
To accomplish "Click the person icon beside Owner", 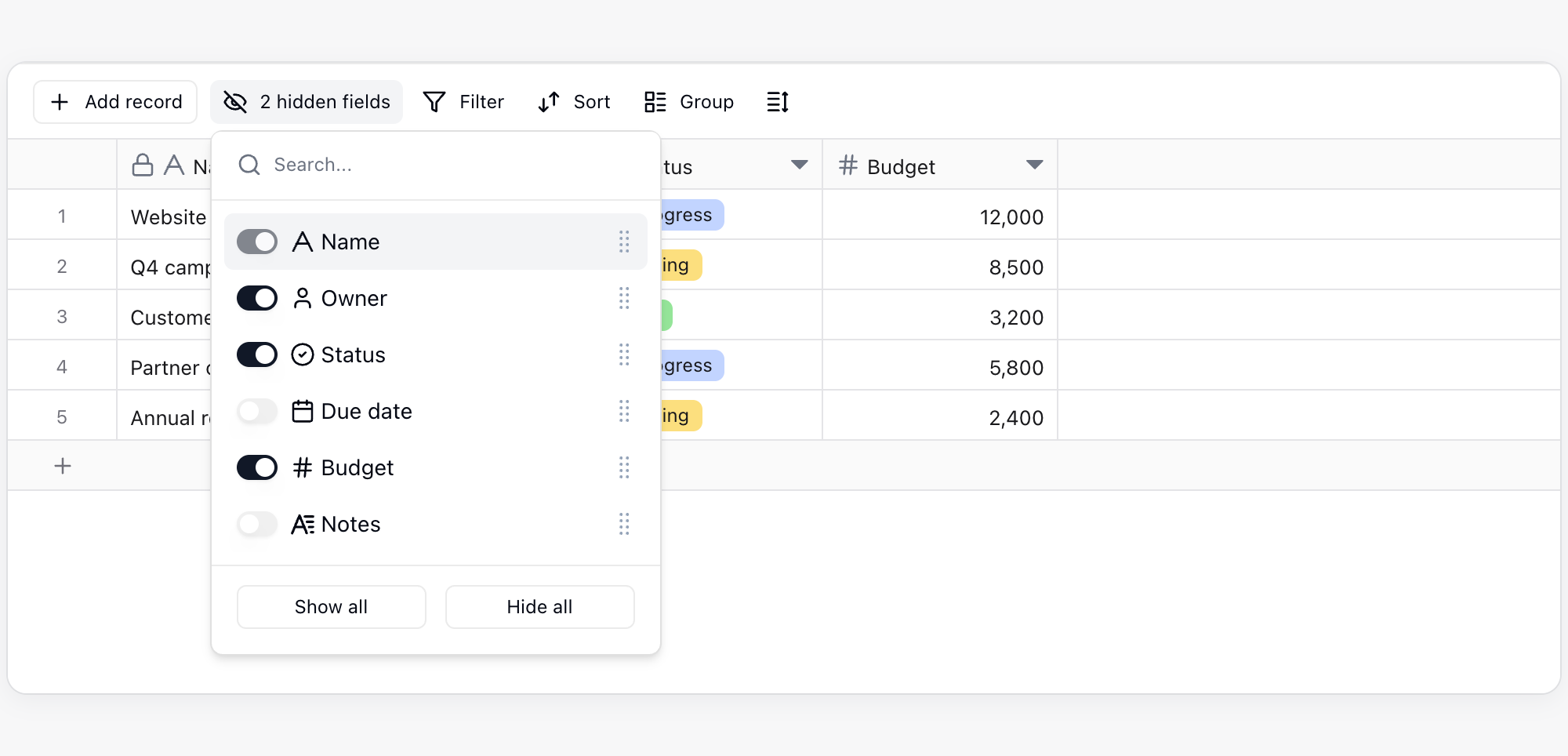I will click(x=303, y=298).
